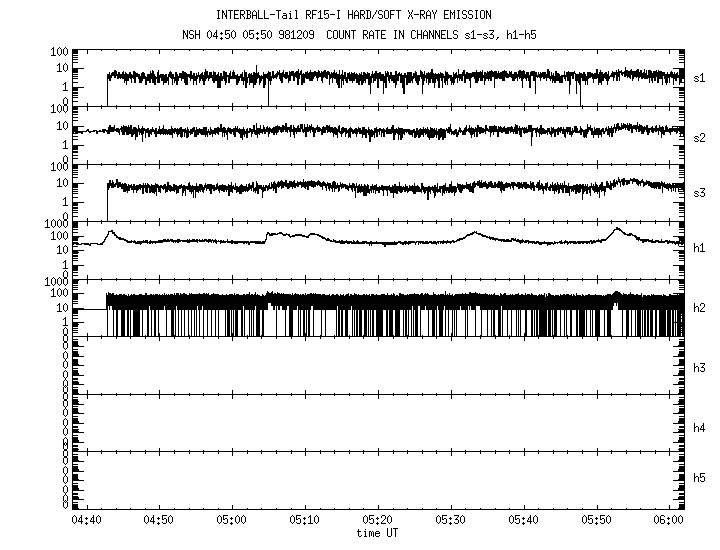
Task: Select the 05:30 time axis label
Action: [451, 521]
